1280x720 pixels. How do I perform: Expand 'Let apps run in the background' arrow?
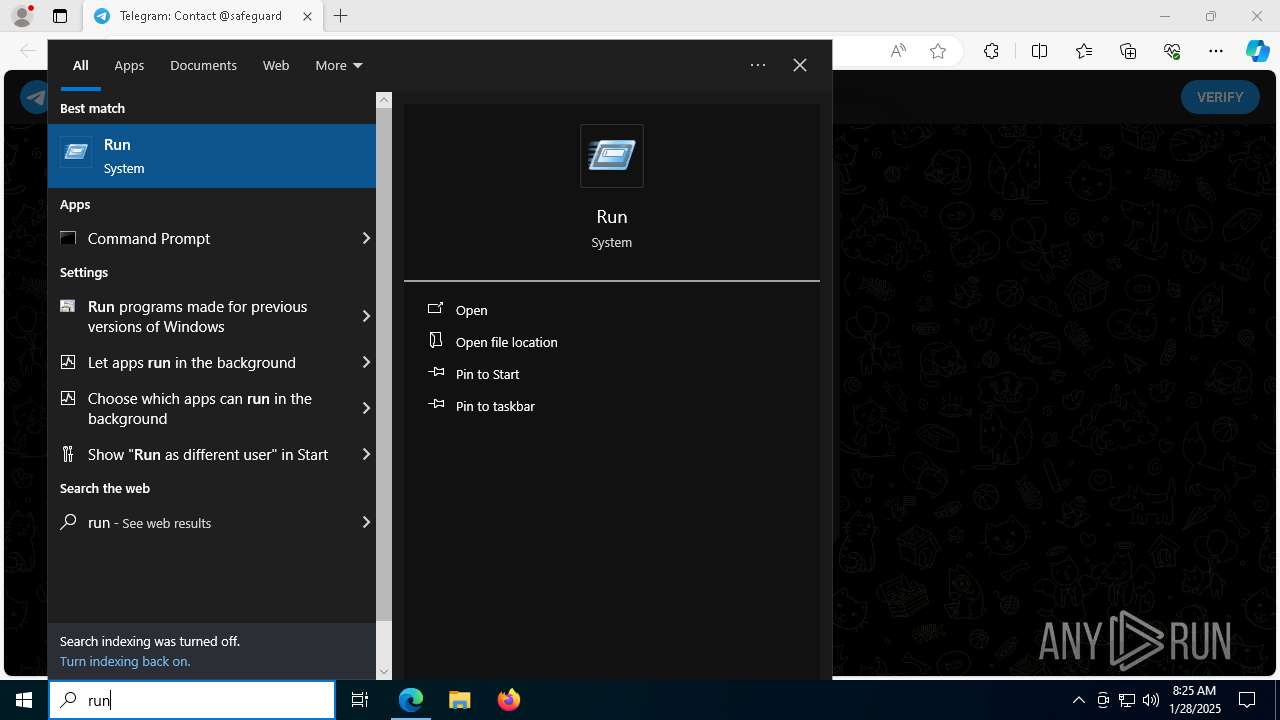point(366,362)
